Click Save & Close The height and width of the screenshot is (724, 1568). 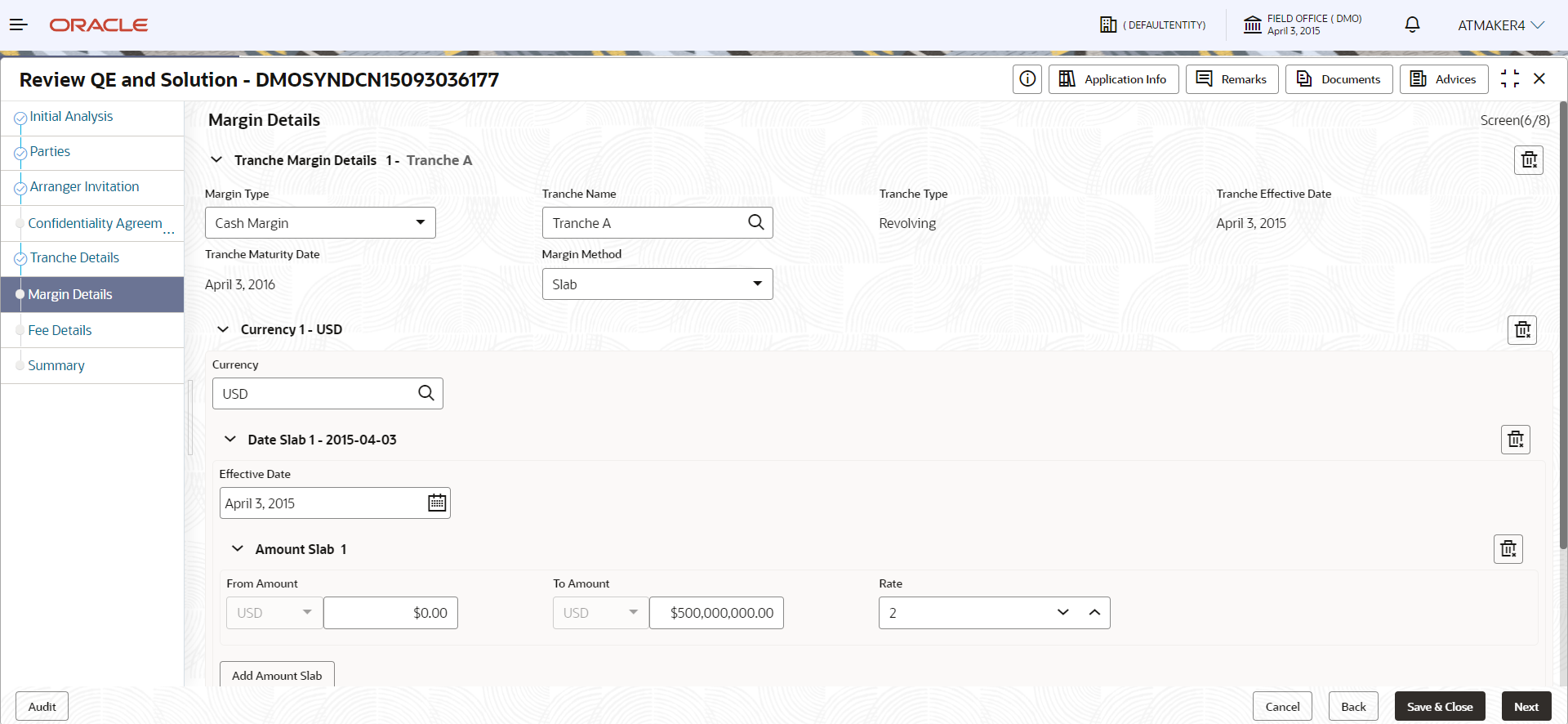click(x=1440, y=707)
